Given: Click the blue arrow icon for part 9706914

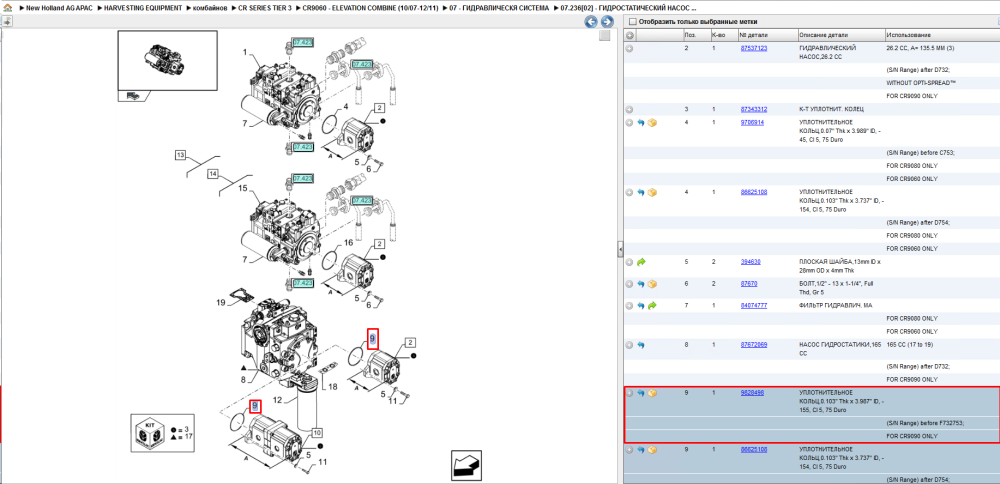Looking at the screenshot, I should coord(641,122).
